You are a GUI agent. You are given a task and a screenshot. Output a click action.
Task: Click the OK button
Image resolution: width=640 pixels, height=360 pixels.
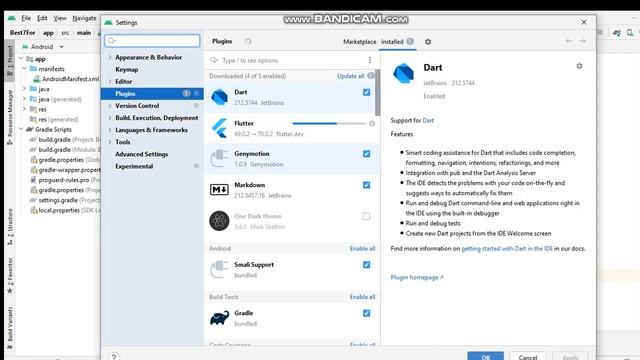click(486, 356)
